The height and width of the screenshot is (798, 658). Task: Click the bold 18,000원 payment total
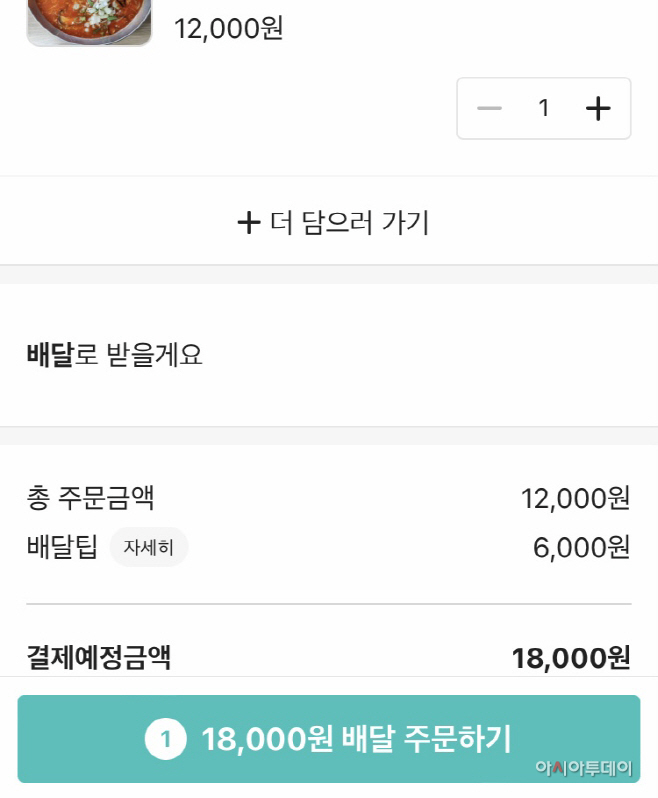[571, 658]
